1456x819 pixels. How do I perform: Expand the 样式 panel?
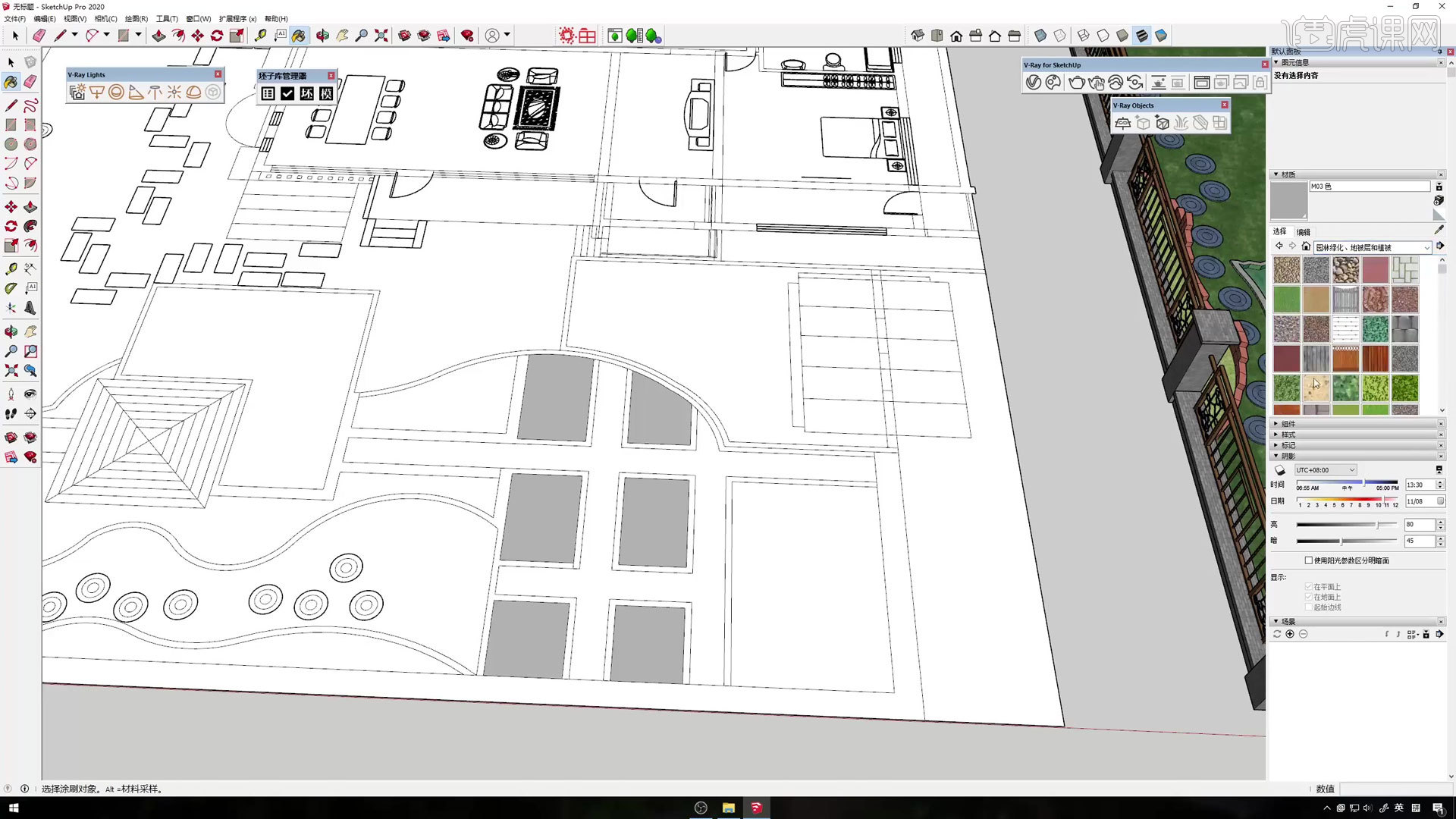[1276, 435]
